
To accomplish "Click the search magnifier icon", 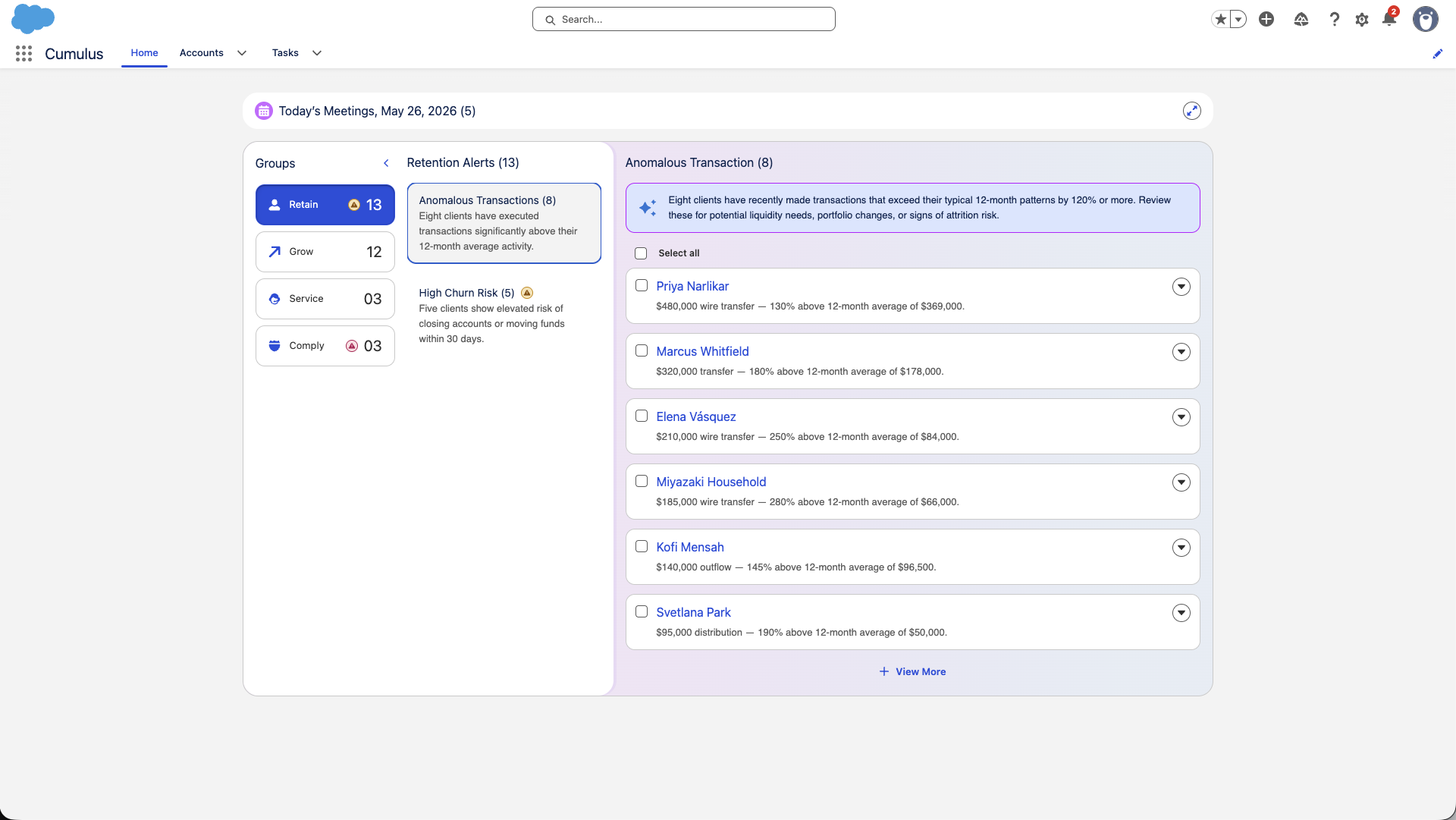I will (551, 20).
